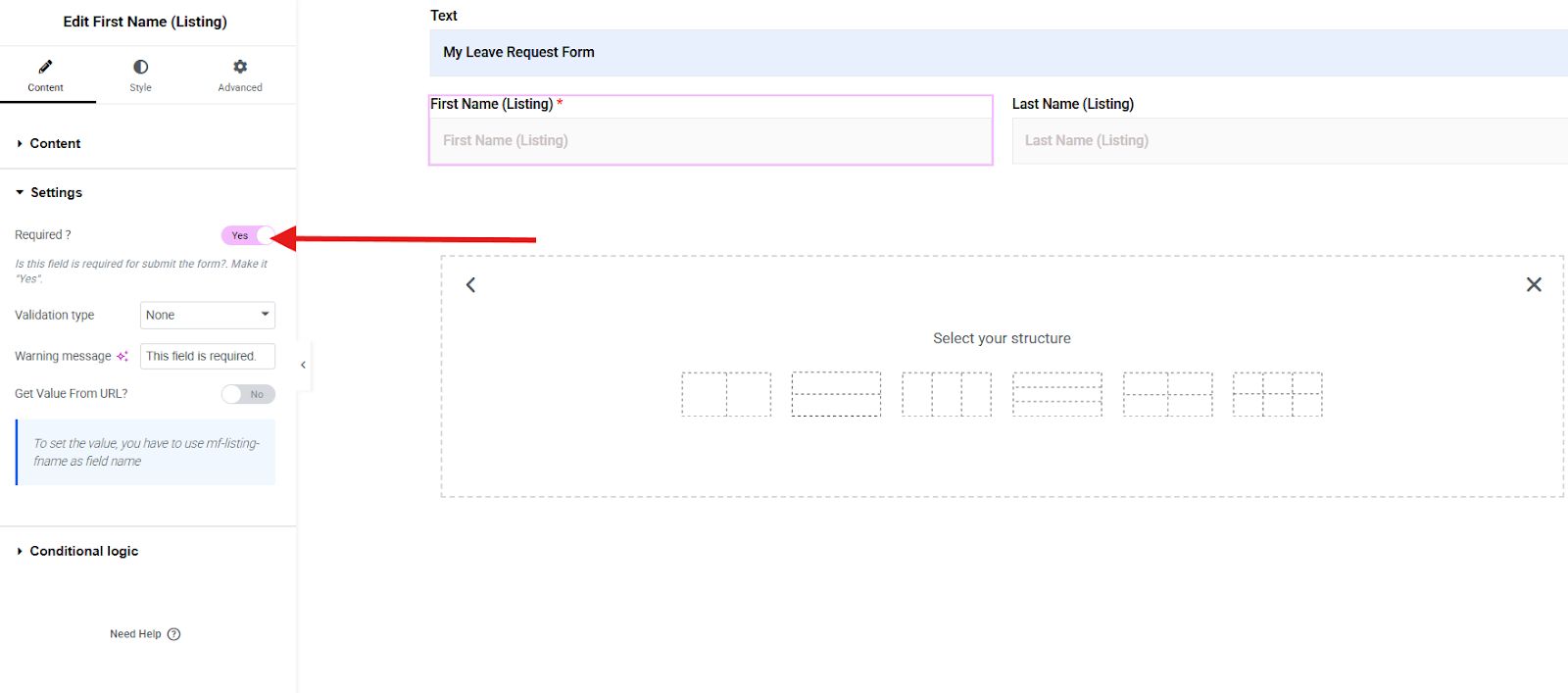Edit the Warning message text field
The image size is (1568, 693).
[x=208, y=356]
